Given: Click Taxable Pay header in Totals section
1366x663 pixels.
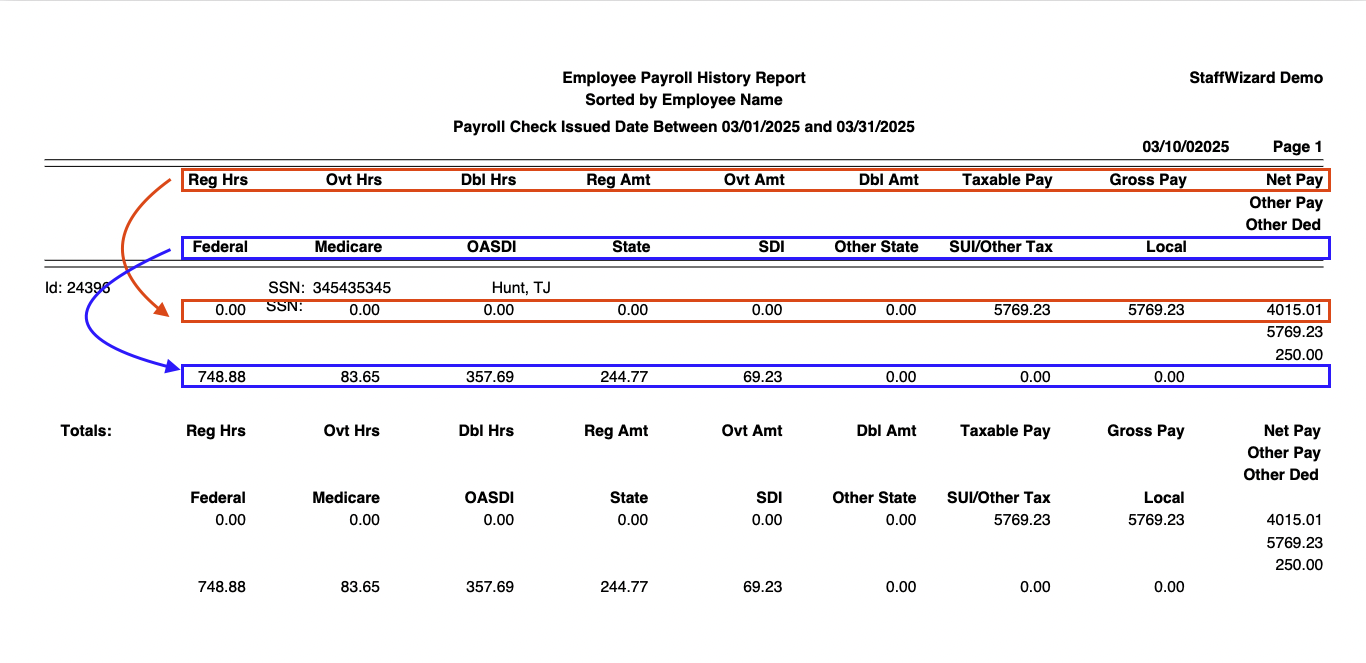Looking at the screenshot, I should point(1005,431).
